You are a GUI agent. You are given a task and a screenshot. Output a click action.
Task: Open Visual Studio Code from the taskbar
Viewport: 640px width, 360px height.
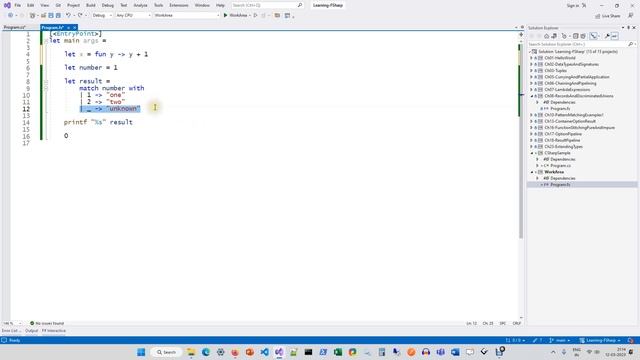click(264, 352)
